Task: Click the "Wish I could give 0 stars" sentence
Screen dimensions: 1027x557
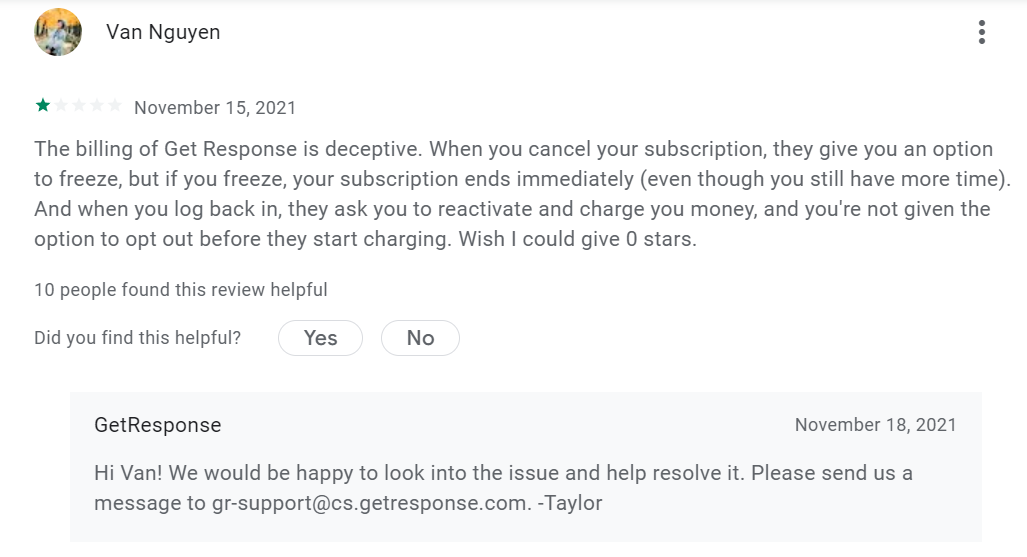Action: 577,239
